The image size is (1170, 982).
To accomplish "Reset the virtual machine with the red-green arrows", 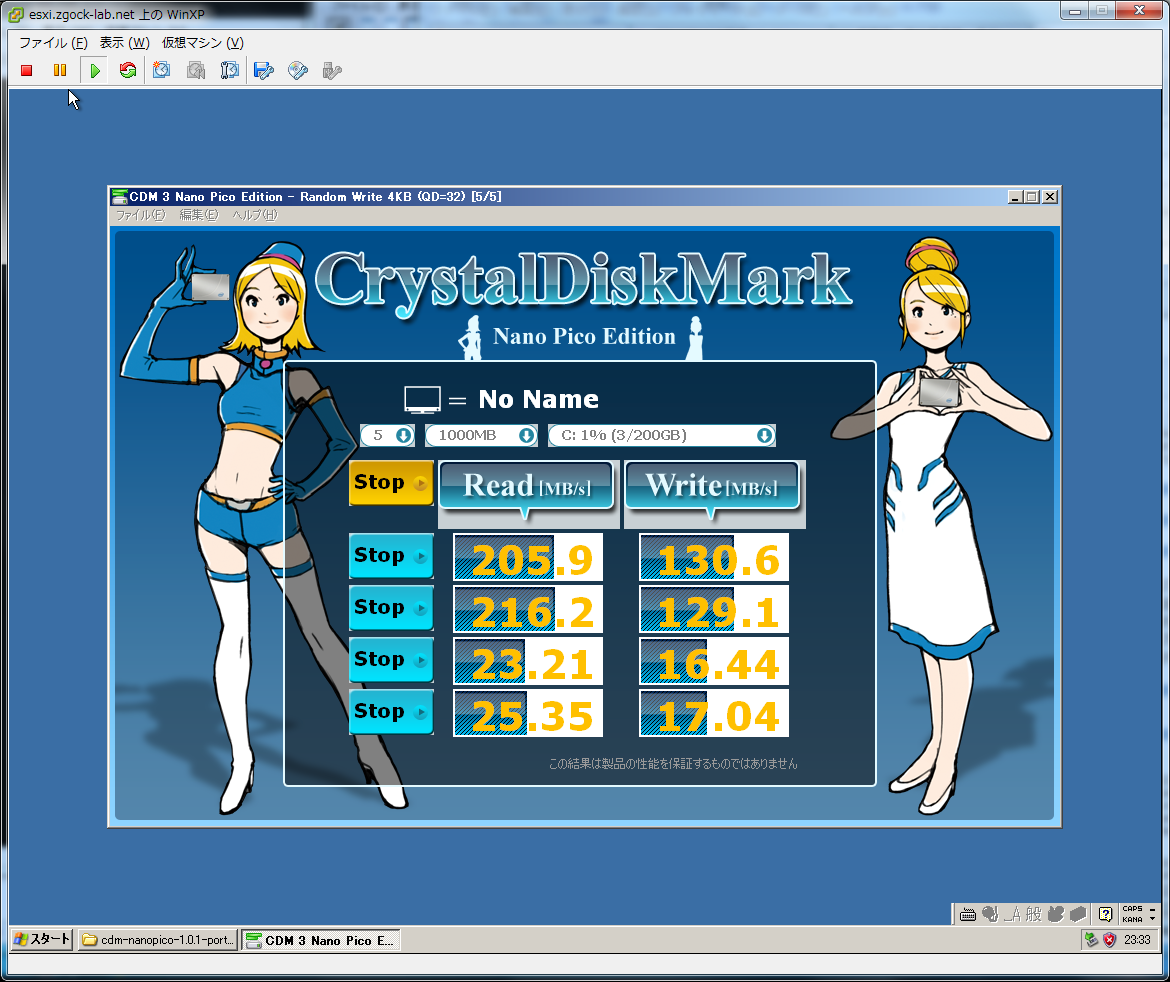I will [x=128, y=70].
